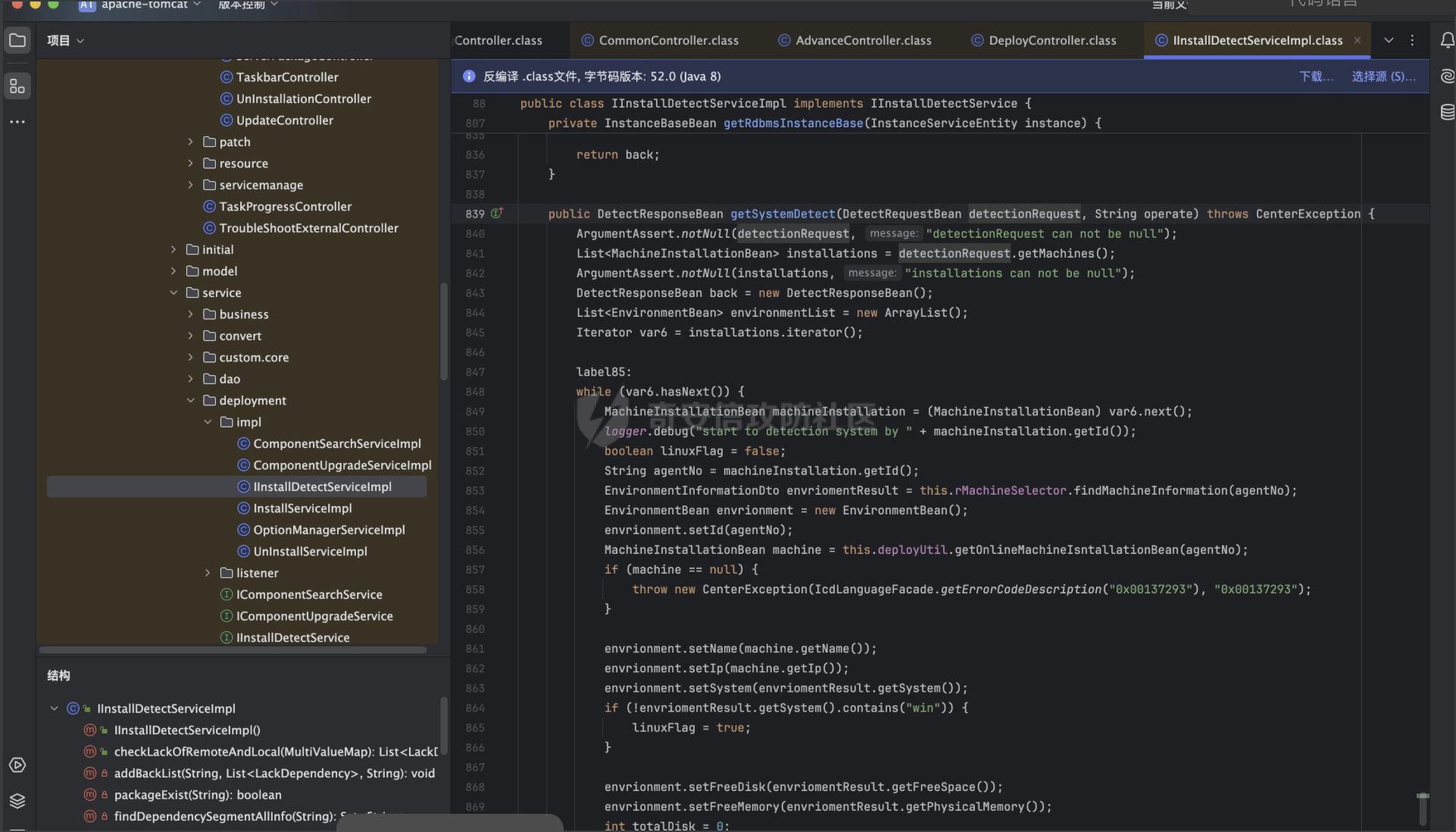Open the Structure tool window icon

click(x=17, y=86)
